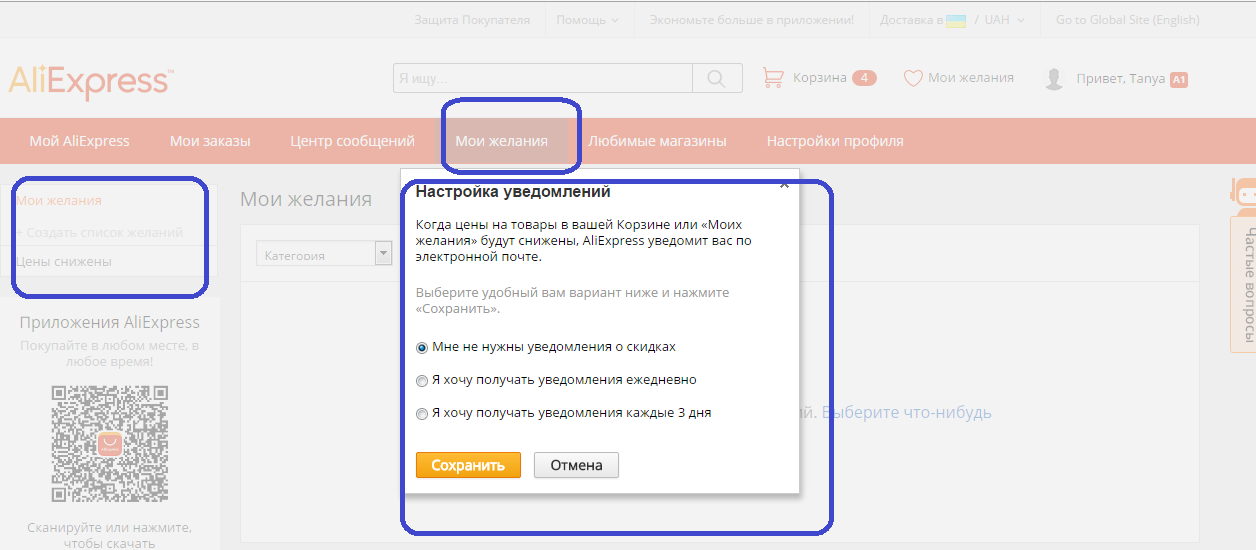Click the heart wishlist icon in header
The width and height of the screenshot is (1256, 550).
[913, 78]
